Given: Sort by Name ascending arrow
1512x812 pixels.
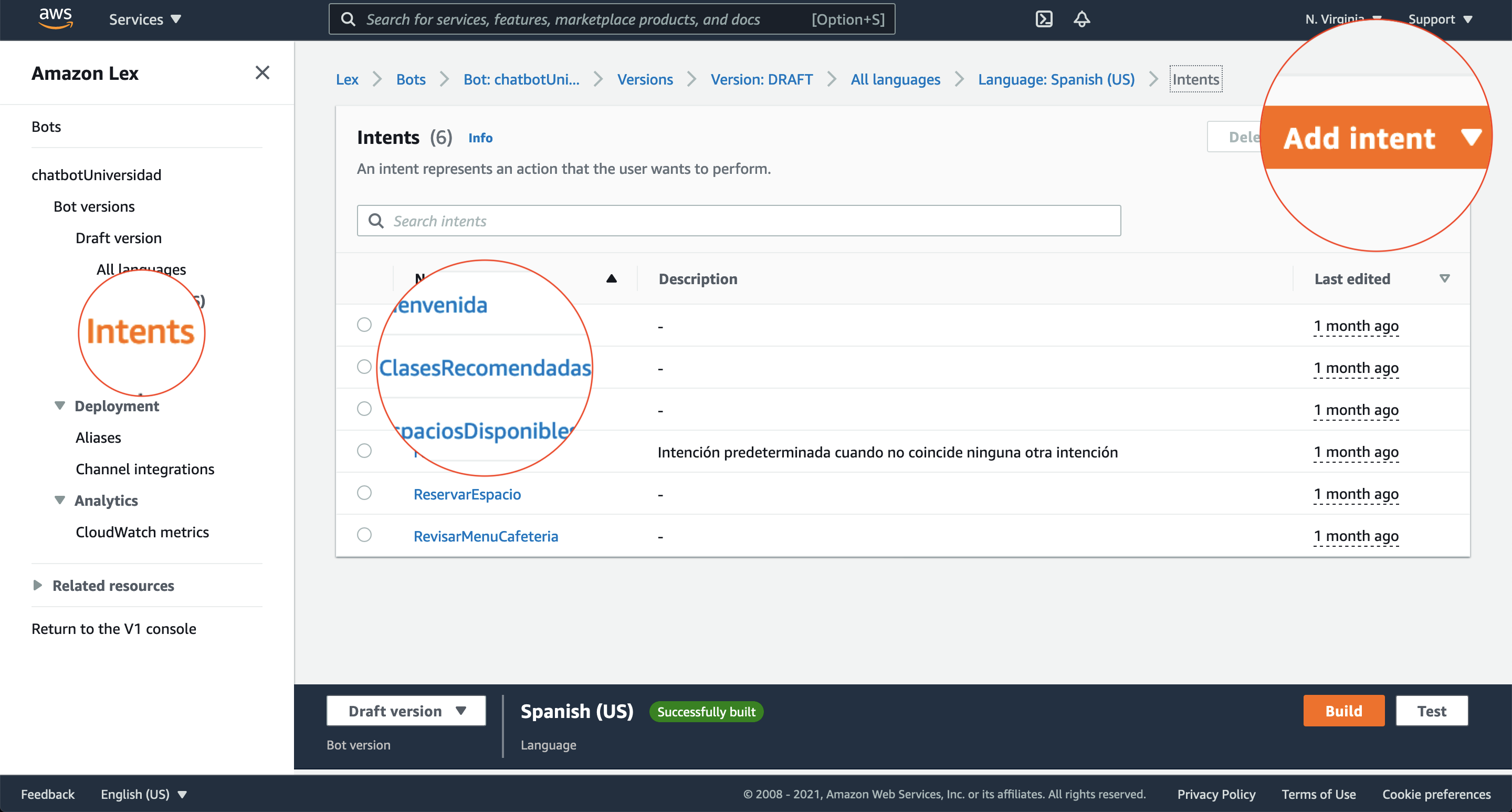Looking at the screenshot, I should click(x=611, y=279).
